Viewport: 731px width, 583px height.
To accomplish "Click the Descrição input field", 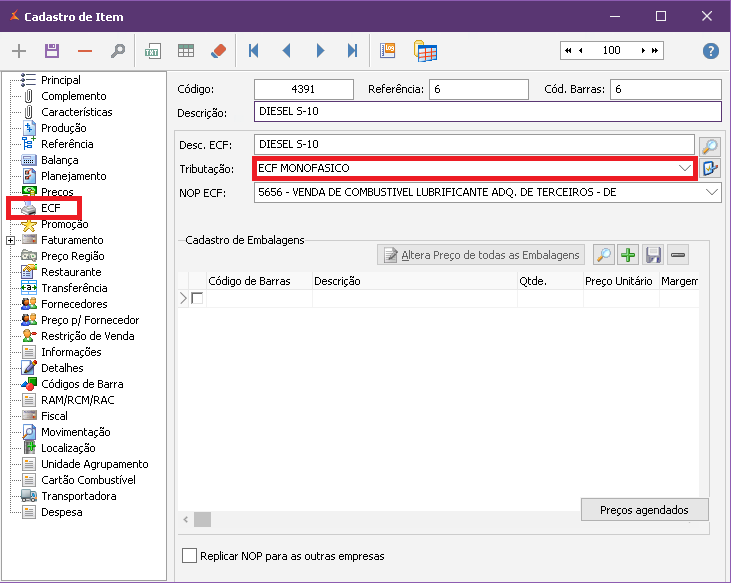I will tap(488, 112).
